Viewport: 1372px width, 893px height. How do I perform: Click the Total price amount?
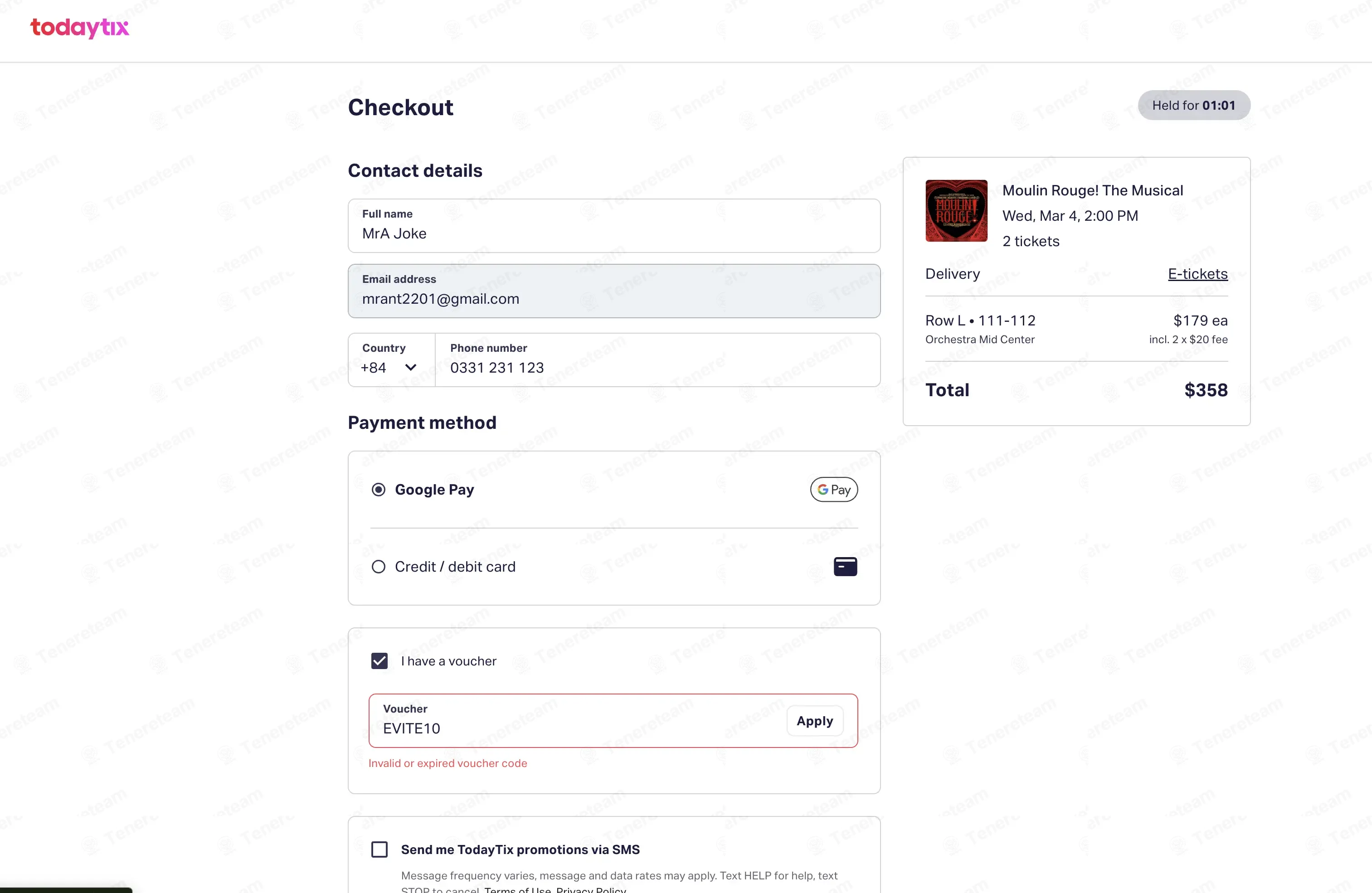pos(1206,390)
